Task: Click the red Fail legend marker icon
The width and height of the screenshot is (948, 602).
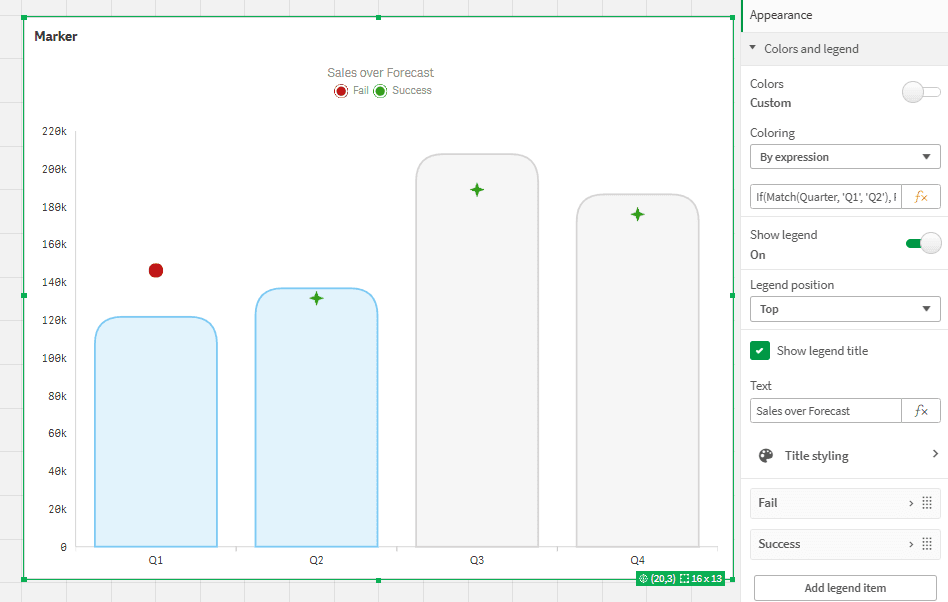Action: [341, 91]
